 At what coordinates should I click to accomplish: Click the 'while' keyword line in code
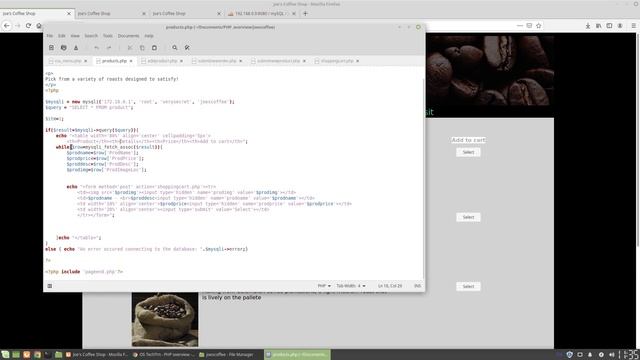(x=109, y=147)
